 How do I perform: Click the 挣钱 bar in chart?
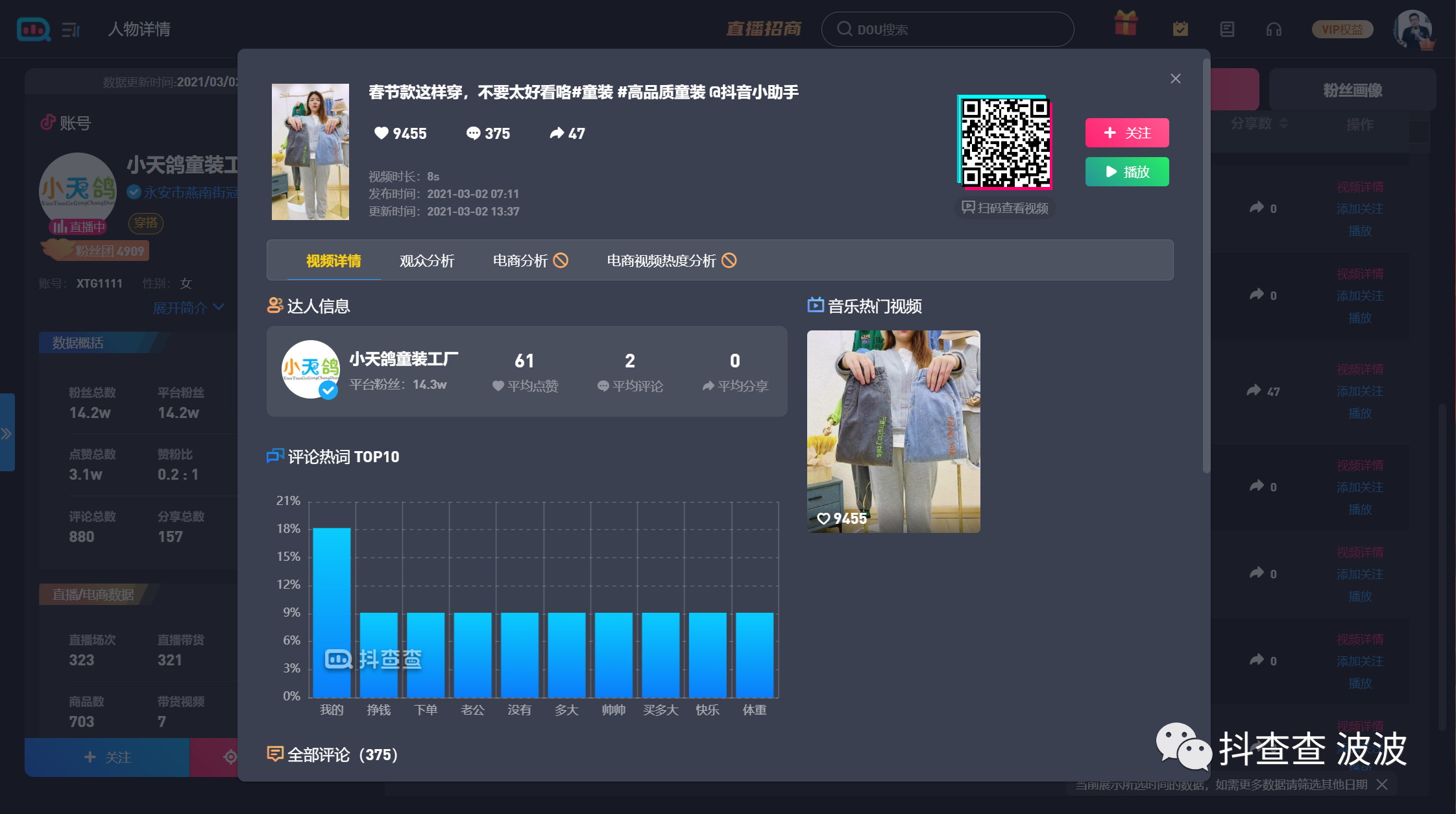click(x=379, y=655)
